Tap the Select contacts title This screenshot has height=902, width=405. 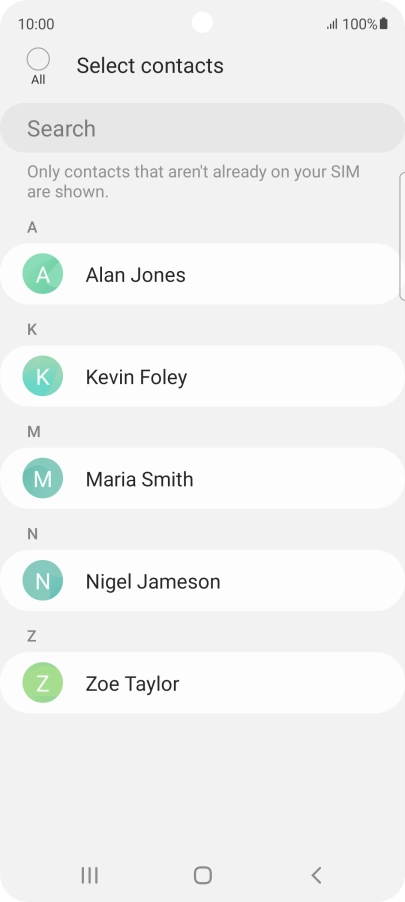(150, 66)
